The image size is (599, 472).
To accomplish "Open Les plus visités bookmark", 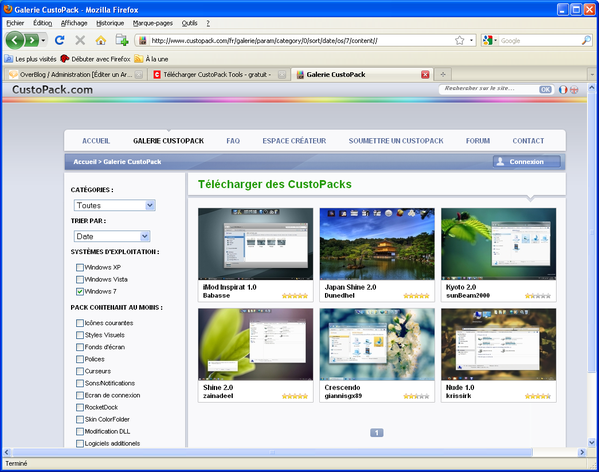I will coord(30,59).
